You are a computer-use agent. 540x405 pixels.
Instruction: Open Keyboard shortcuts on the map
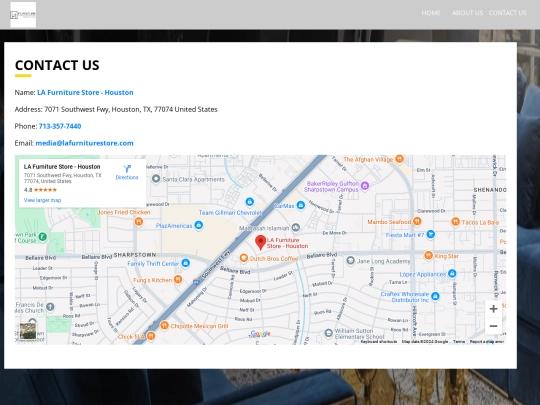click(379, 342)
